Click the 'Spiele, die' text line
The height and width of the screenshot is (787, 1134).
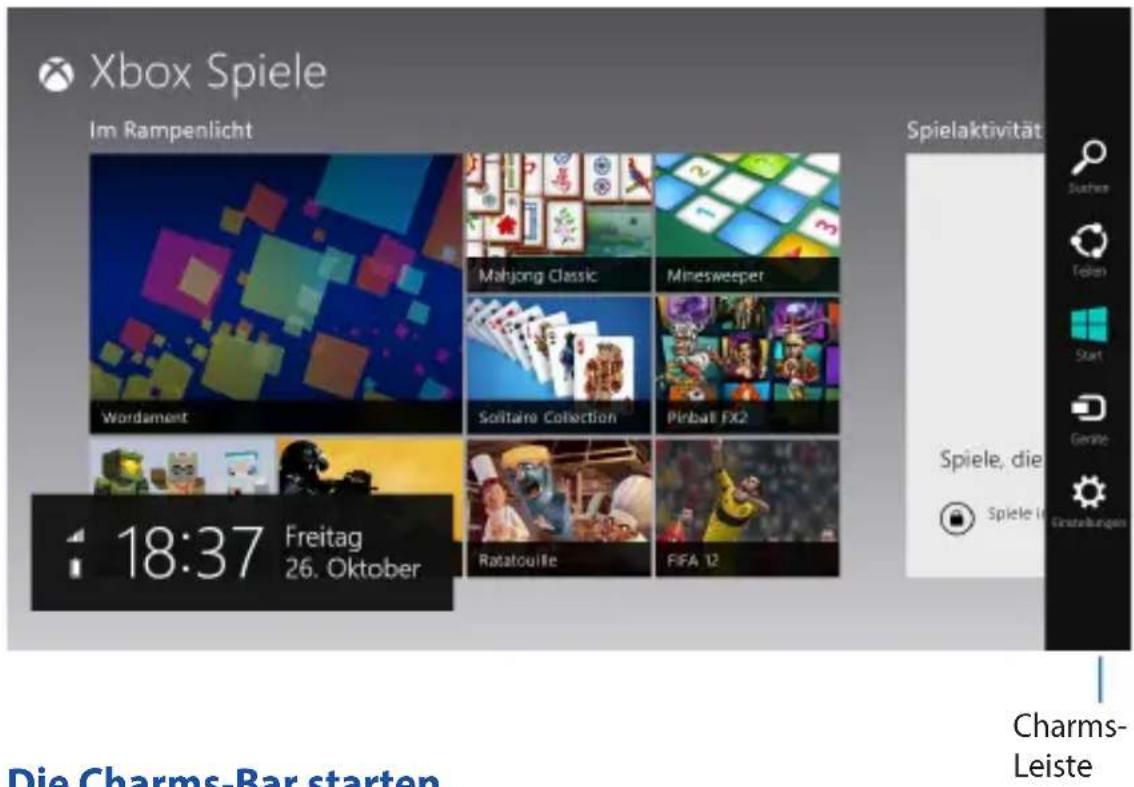[991, 459]
